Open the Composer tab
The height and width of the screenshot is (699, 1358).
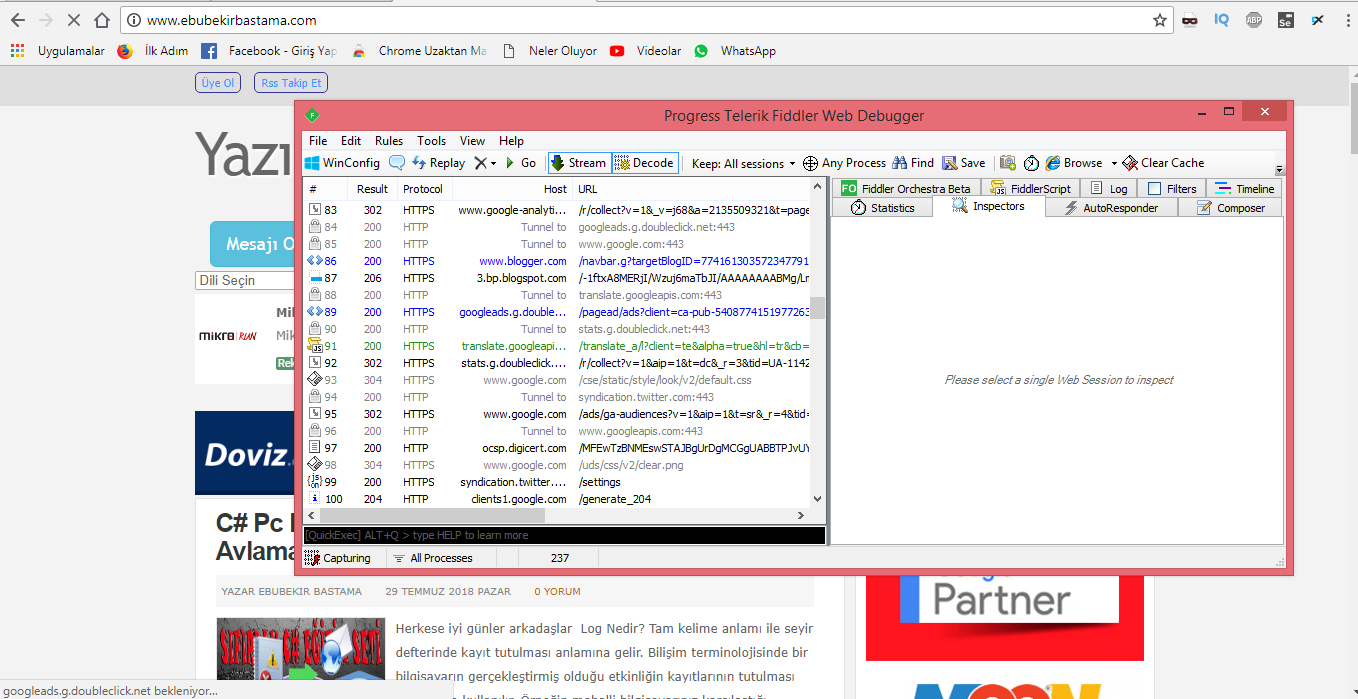tap(1231, 208)
